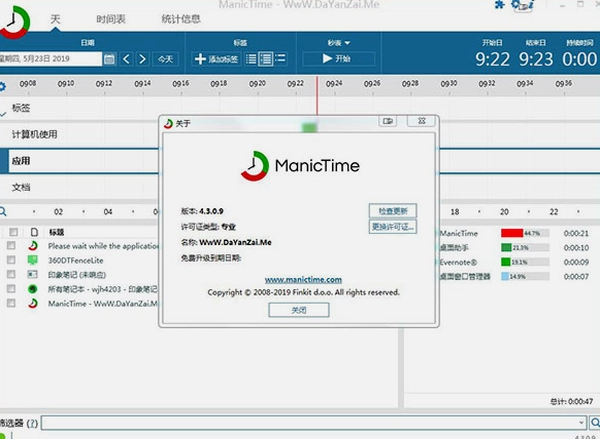Click the 总计: 0:00:47 total text
The image size is (600, 439).
click(572, 401)
